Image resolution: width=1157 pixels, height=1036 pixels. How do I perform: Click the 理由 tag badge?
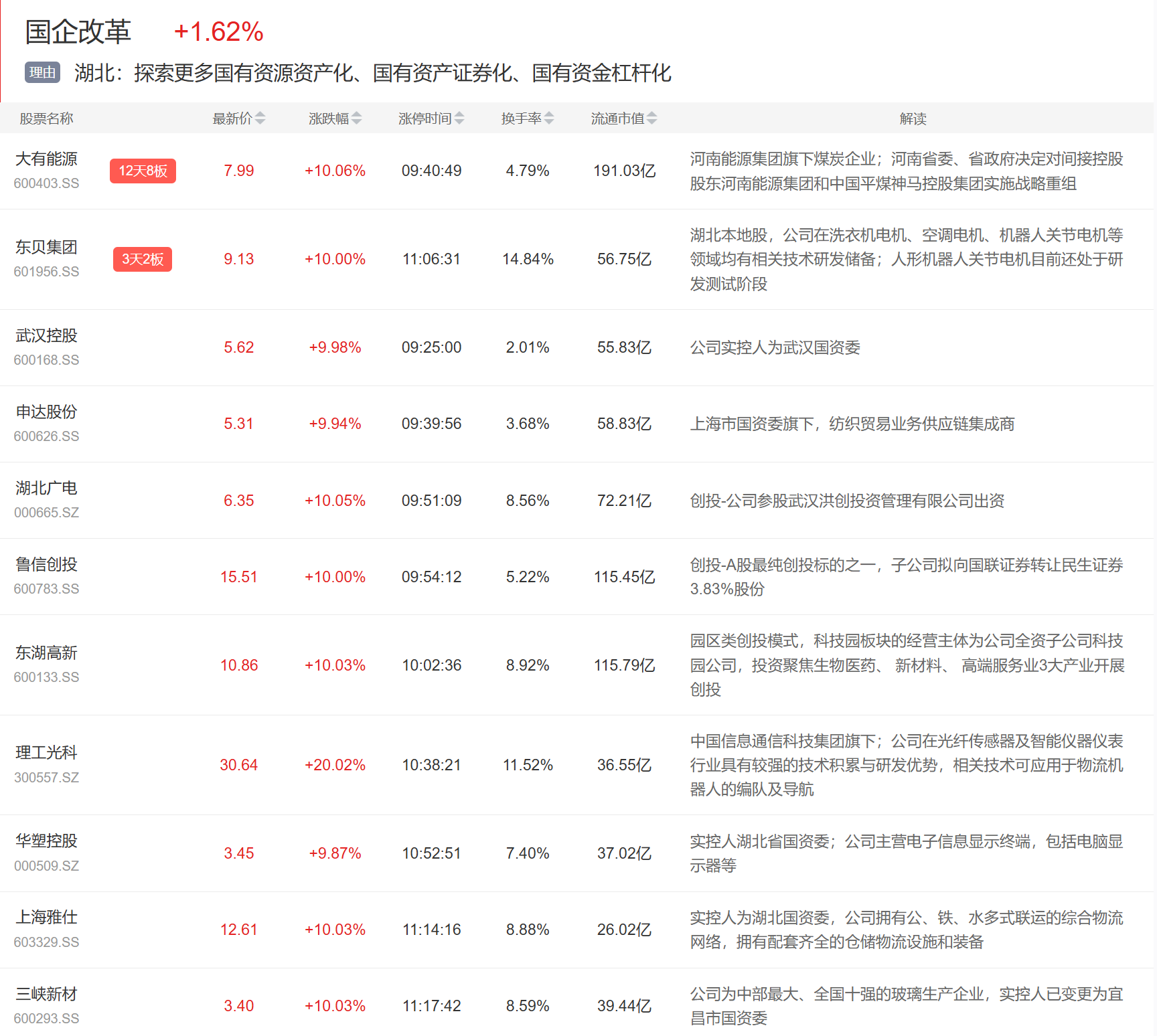click(42, 72)
